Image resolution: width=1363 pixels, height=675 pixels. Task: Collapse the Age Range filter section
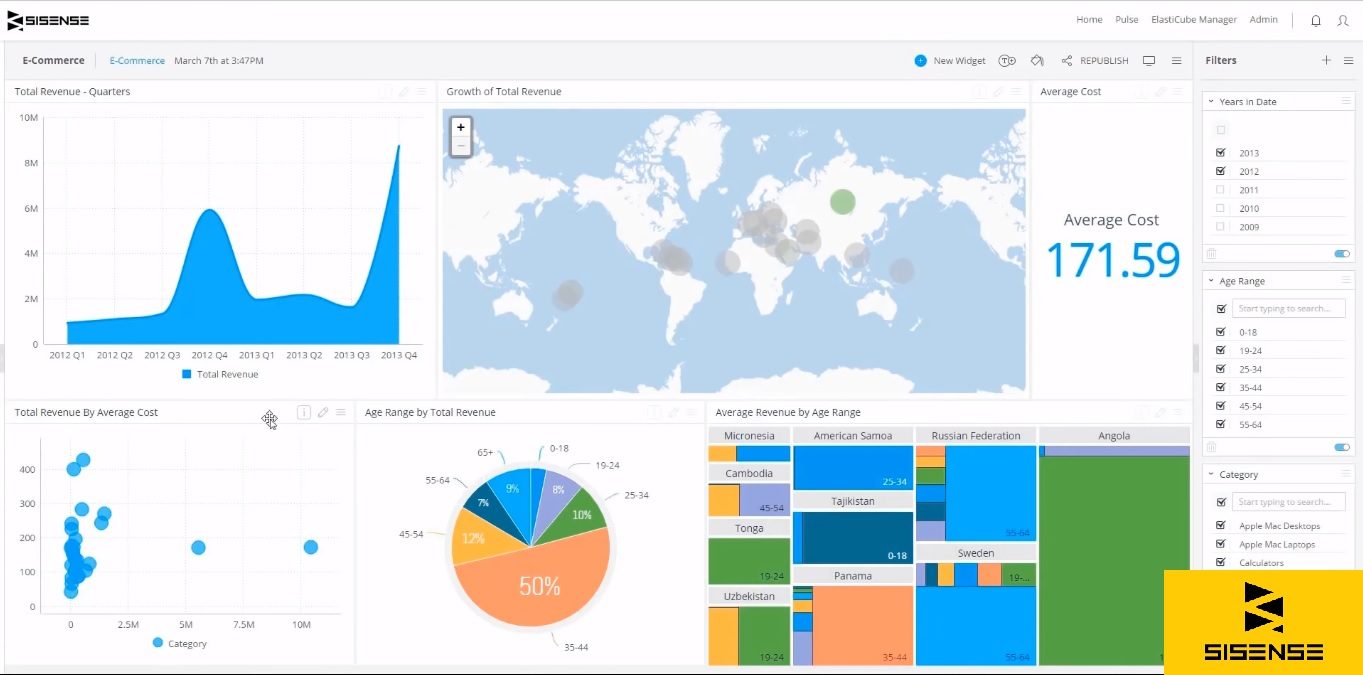pyautogui.click(x=1211, y=281)
